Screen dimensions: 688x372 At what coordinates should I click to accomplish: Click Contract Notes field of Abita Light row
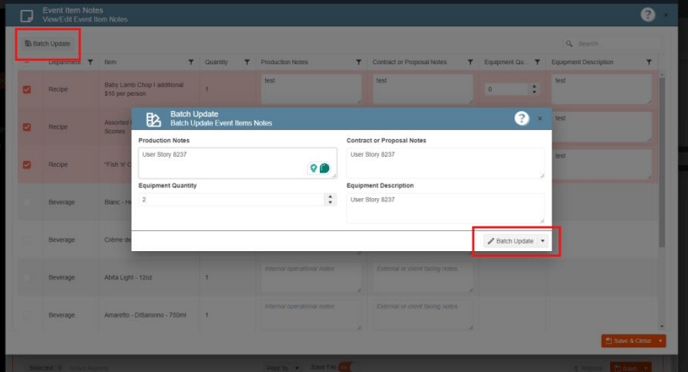(x=423, y=277)
